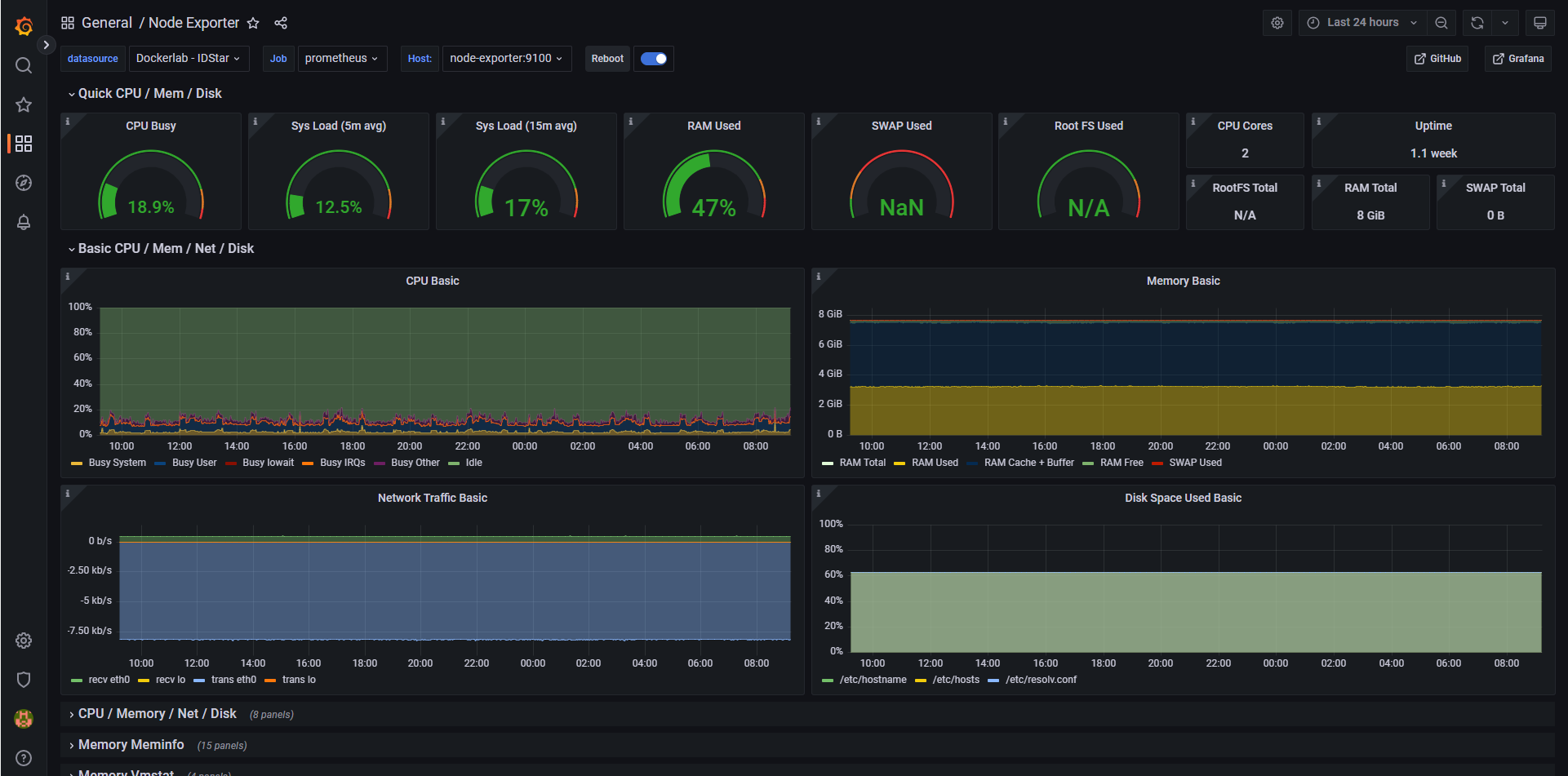Show info for Network Traffic Basic panel
Image resolution: width=1568 pixels, height=776 pixels.
click(68, 494)
